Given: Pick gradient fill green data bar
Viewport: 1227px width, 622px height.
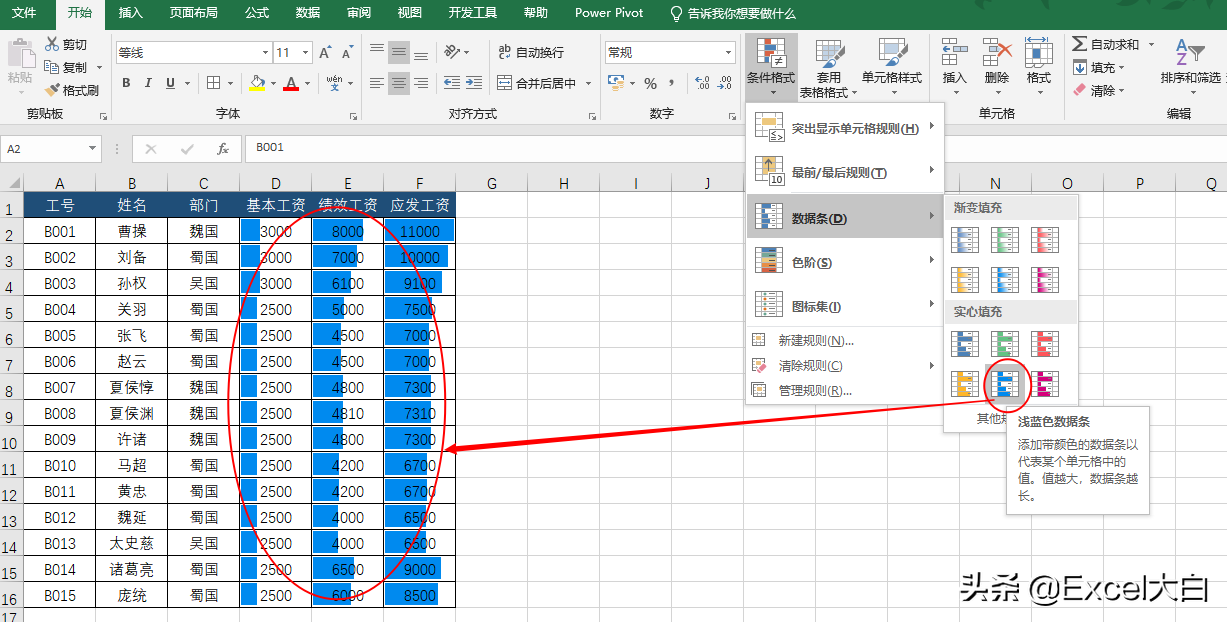Looking at the screenshot, I should [1005, 240].
